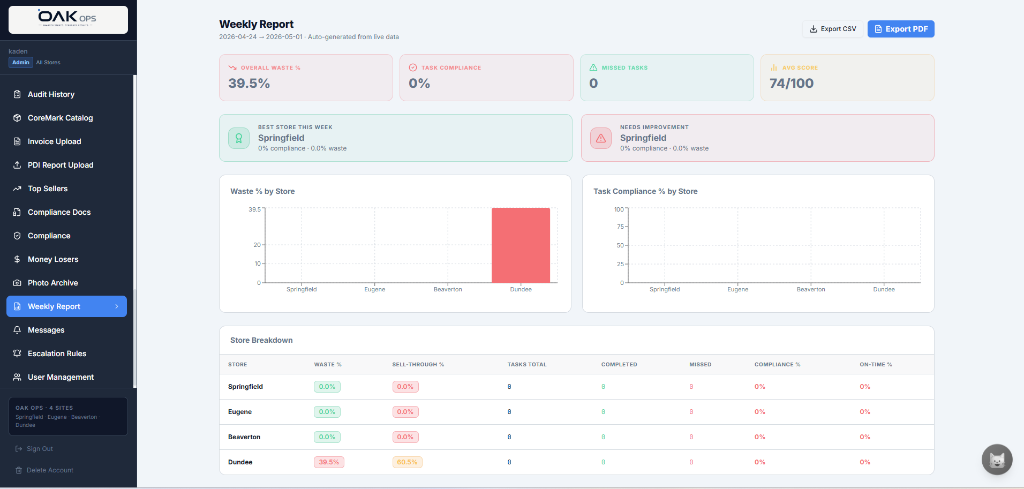Click the Oak Ops logo

(x=68, y=20)
